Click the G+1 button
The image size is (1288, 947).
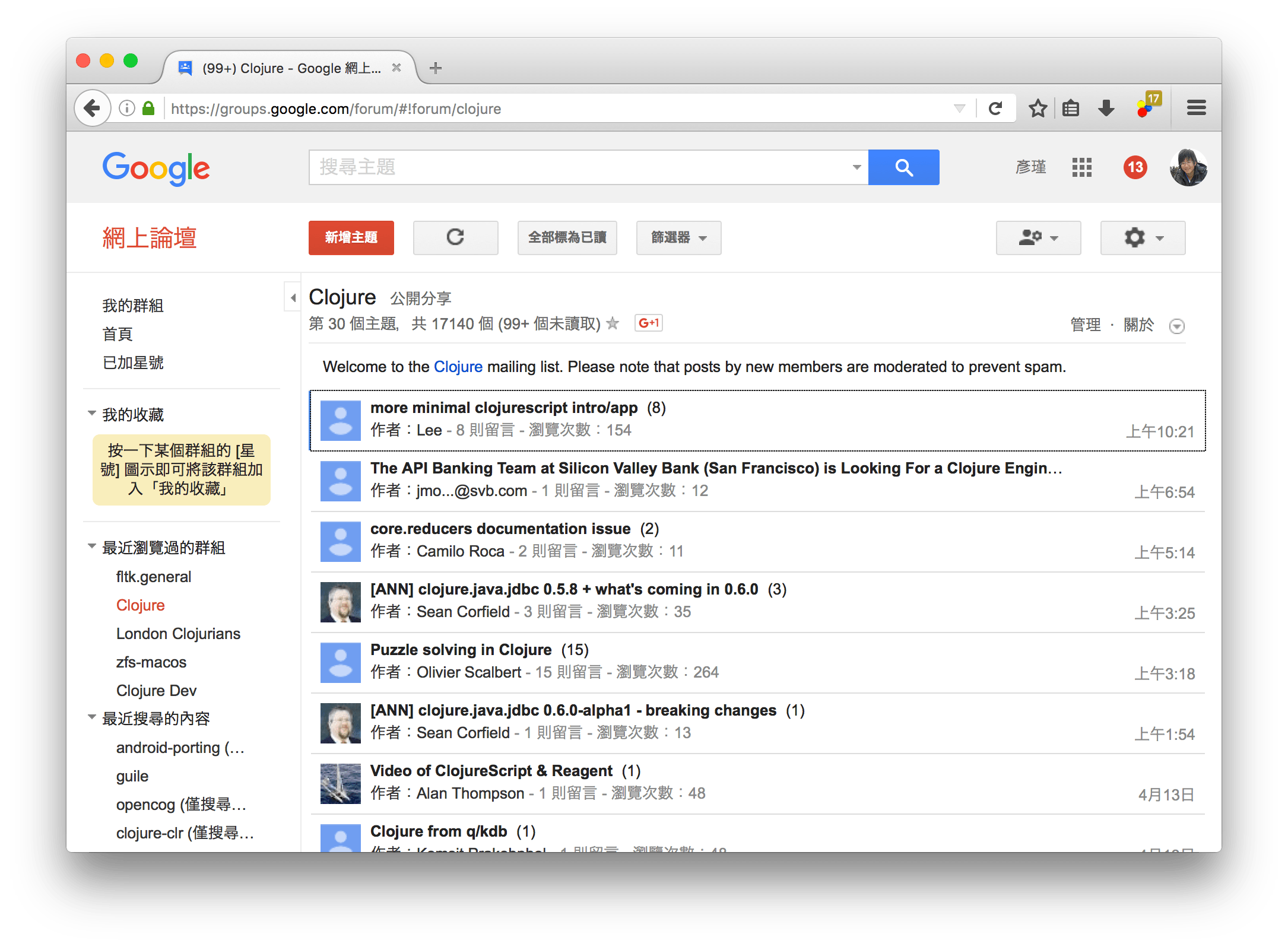click(648, 323)
